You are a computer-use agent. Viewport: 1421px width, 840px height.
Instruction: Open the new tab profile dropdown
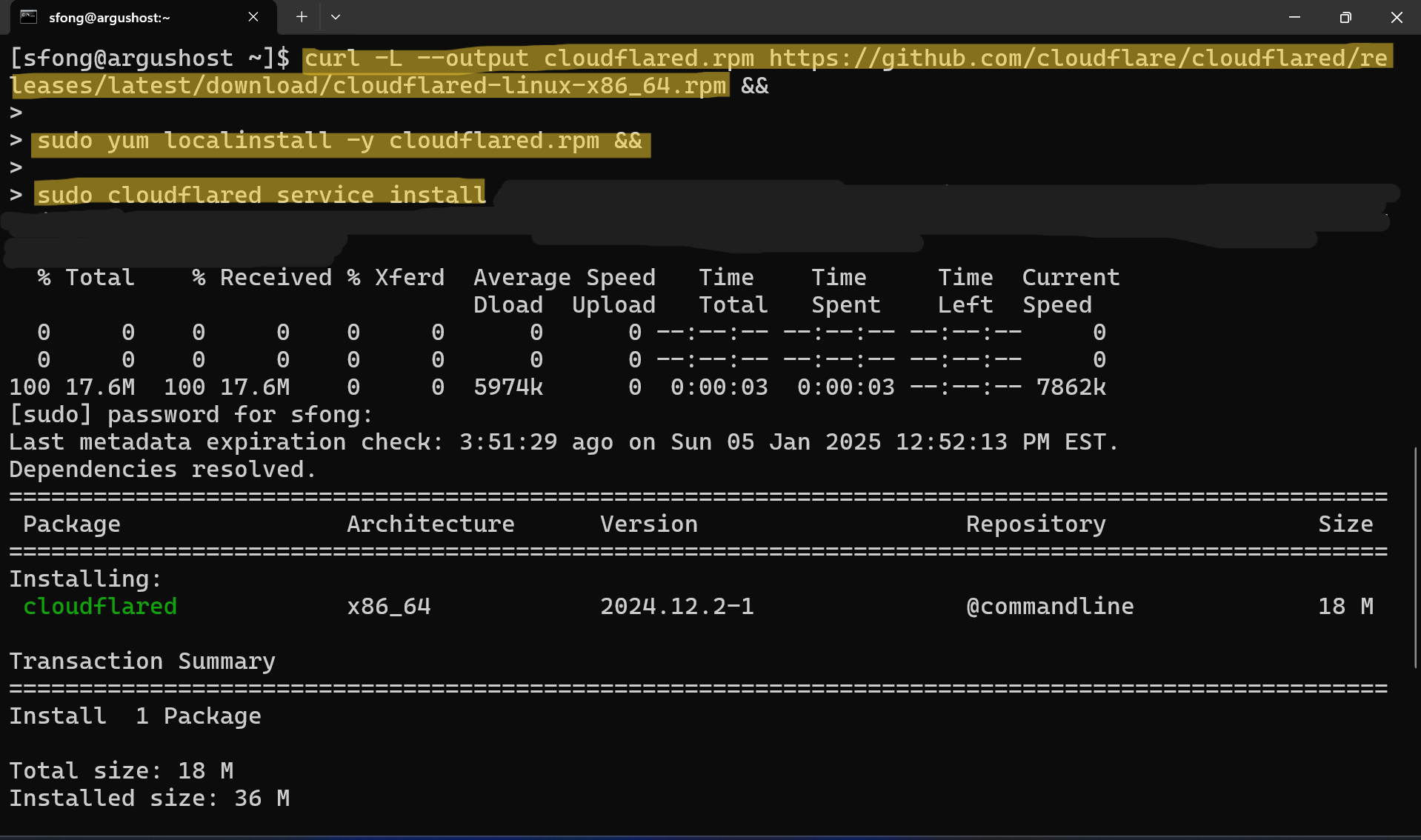[x=336, y=17]
